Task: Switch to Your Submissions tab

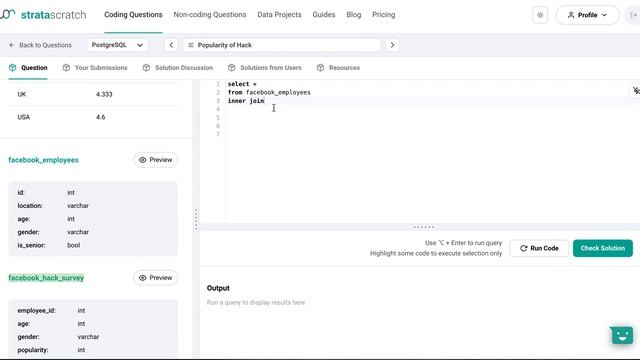Action: click(95, 68)
